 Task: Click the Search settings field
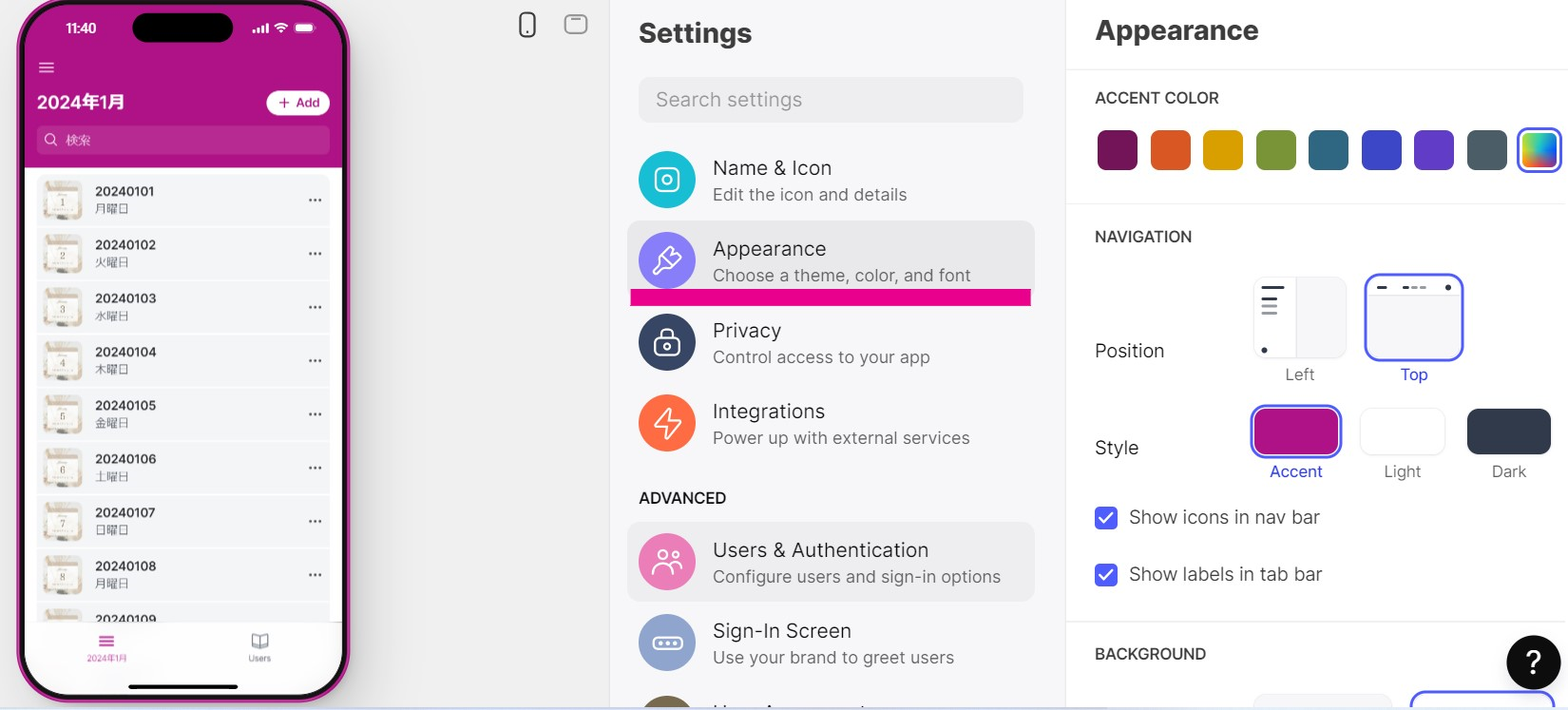pyautogui.click(x=832, y=100)
